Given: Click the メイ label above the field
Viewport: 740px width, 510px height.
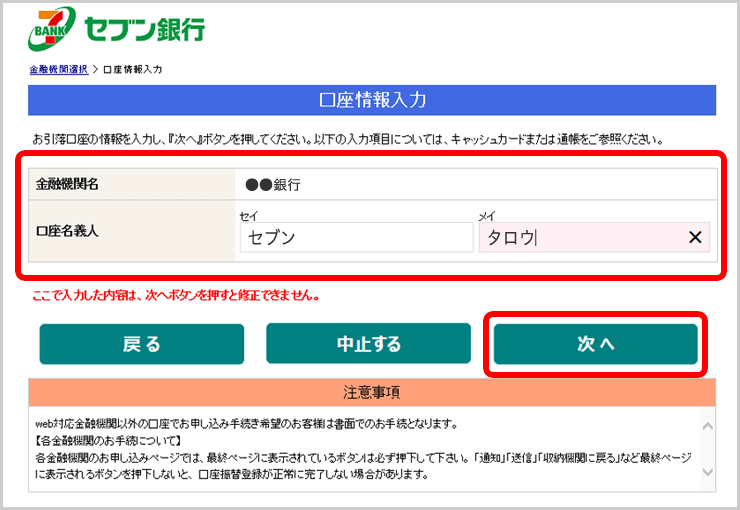Looking at the screenshot, I should pyautogui.click(x=487, y=216).
